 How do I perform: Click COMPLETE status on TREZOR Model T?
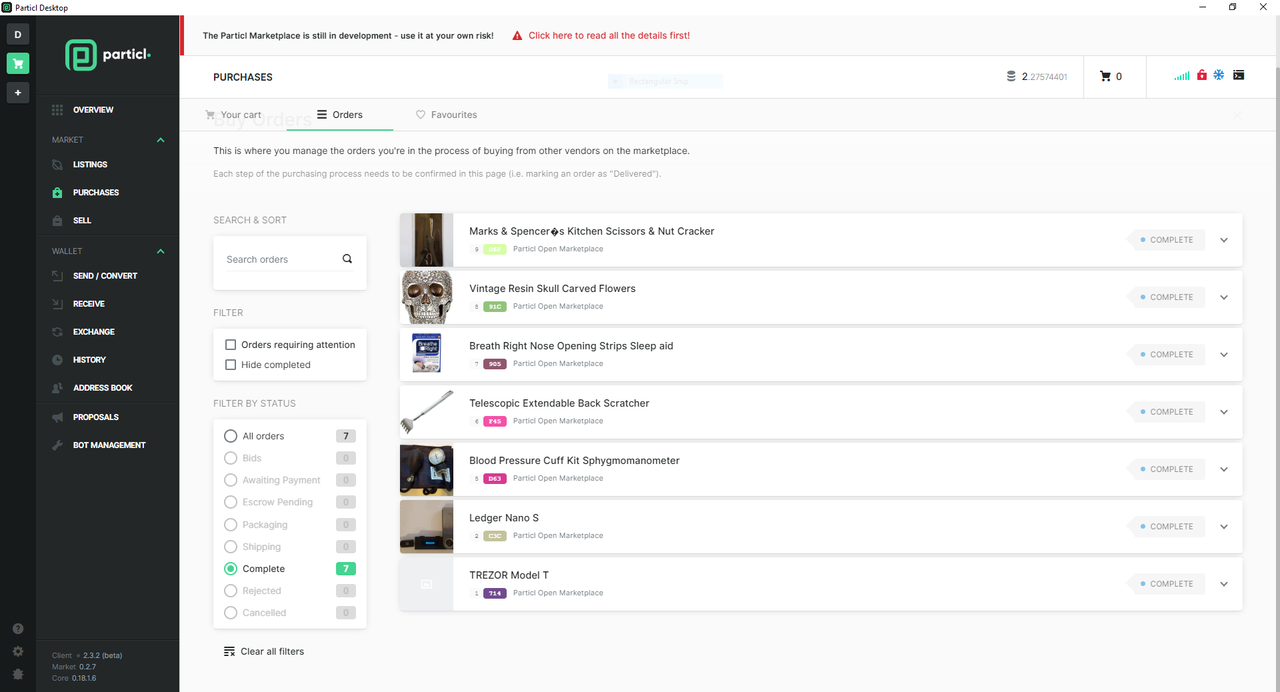(x=1166, y=584)
